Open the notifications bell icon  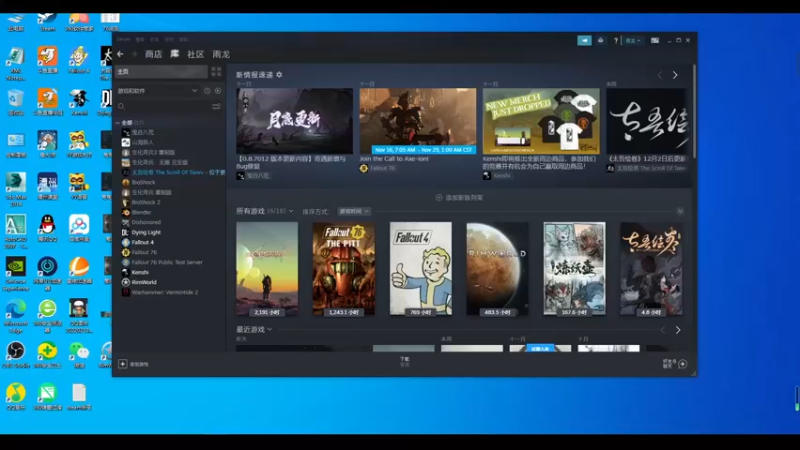point(601,40)
